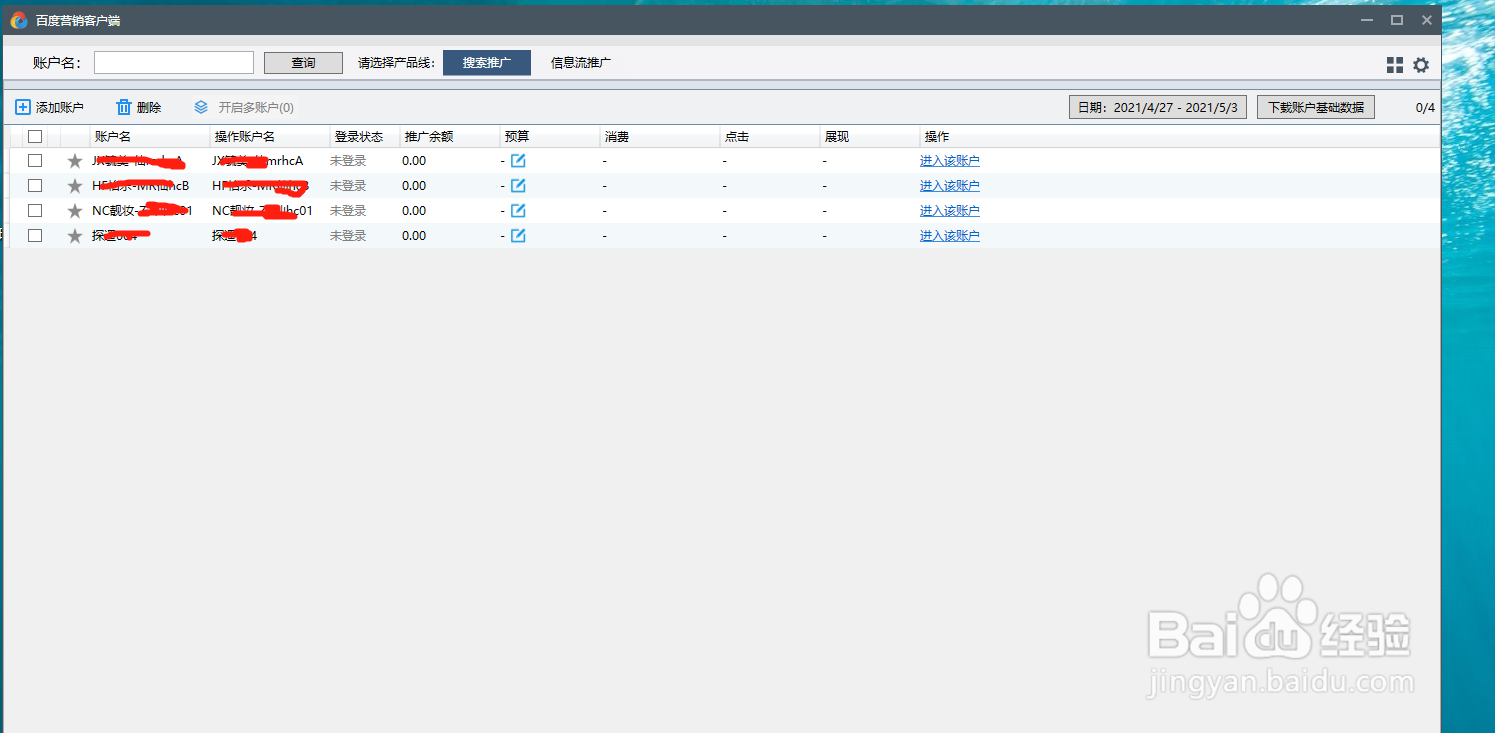Sort by the 操作账户名 column header
This screenshot has width=1495, height=733.
tap(270, 136)
